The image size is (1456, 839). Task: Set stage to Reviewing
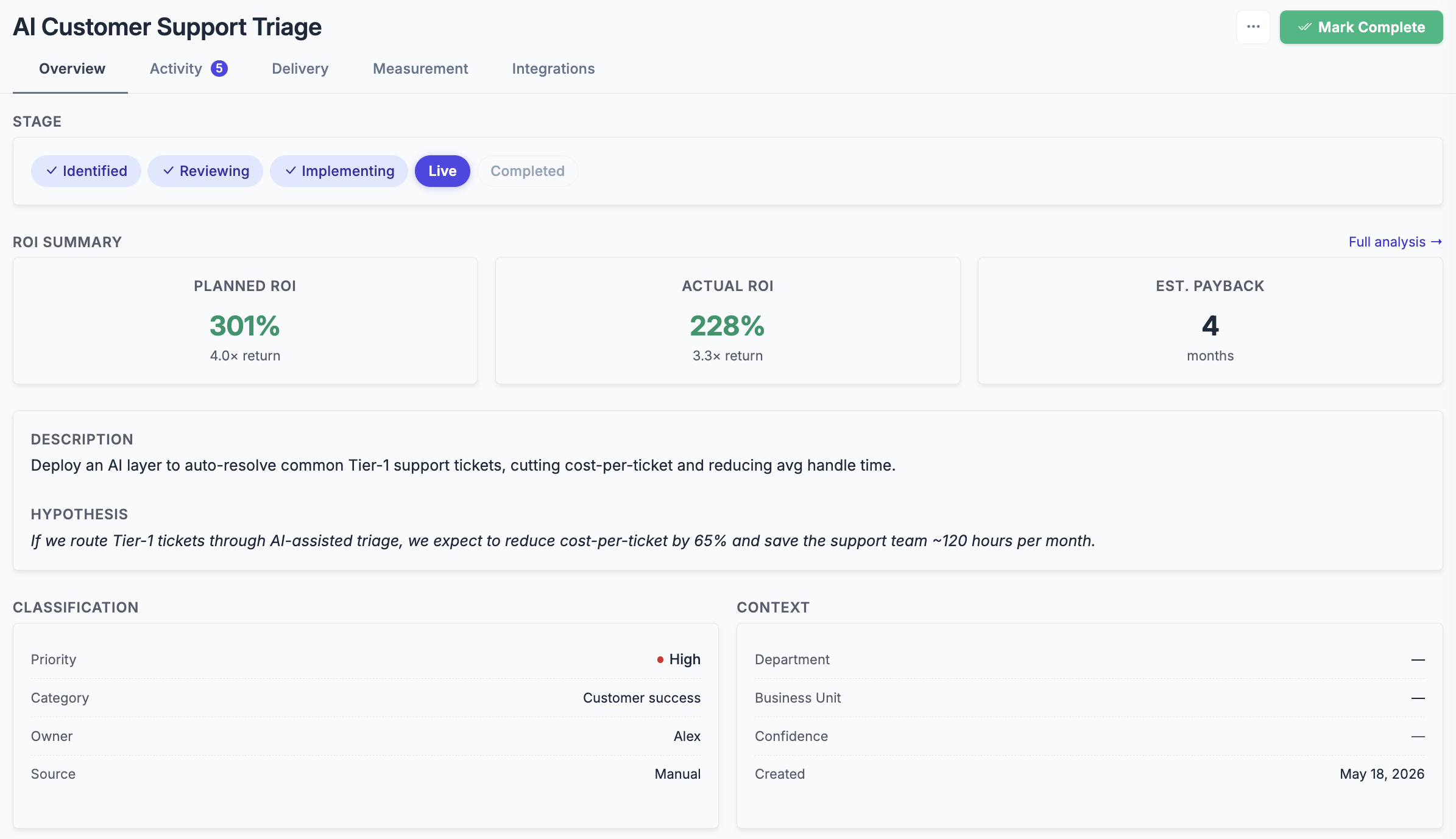(205, 171)
